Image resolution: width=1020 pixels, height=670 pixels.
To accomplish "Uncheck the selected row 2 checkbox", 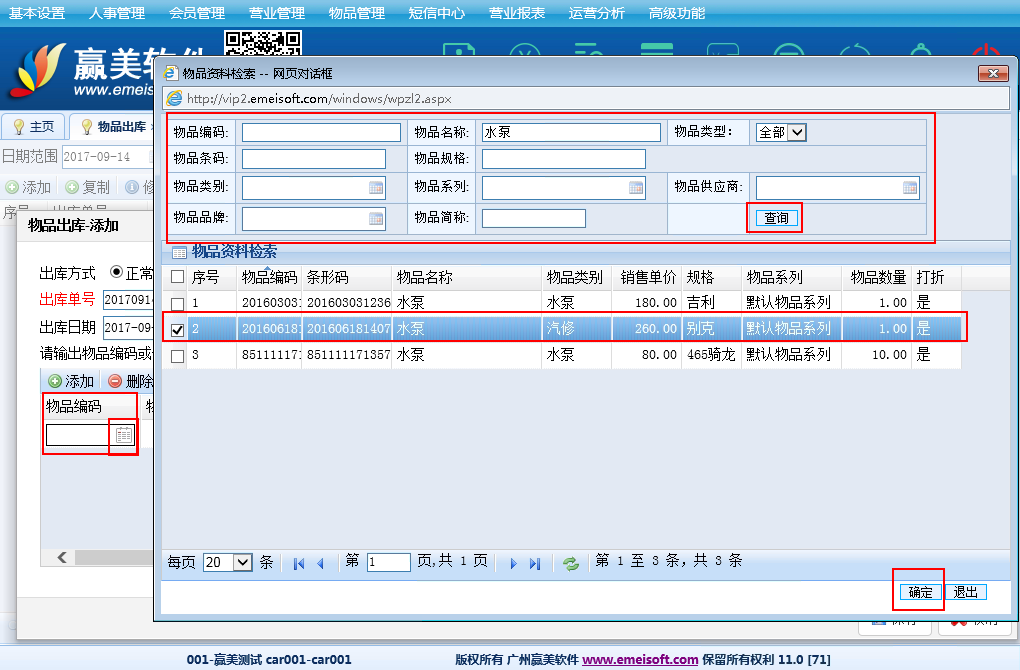I will click(177, 329).
